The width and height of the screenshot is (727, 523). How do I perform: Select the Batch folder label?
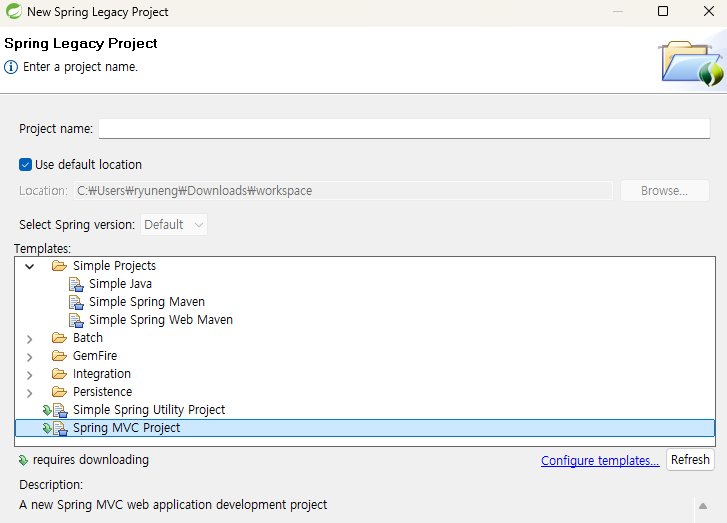(88, 338)
